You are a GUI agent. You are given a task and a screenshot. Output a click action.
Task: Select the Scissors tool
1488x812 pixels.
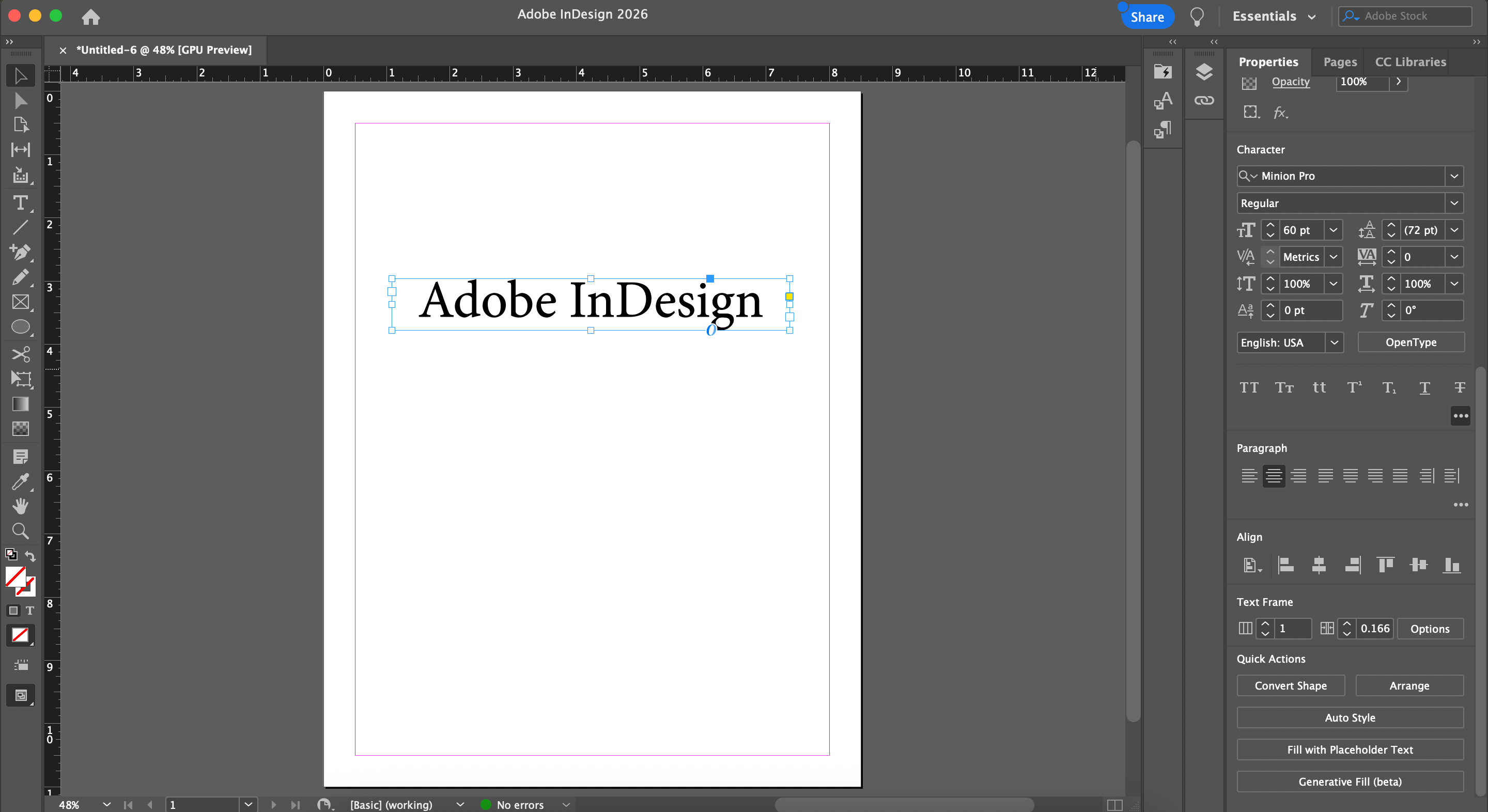click(20, 354)
